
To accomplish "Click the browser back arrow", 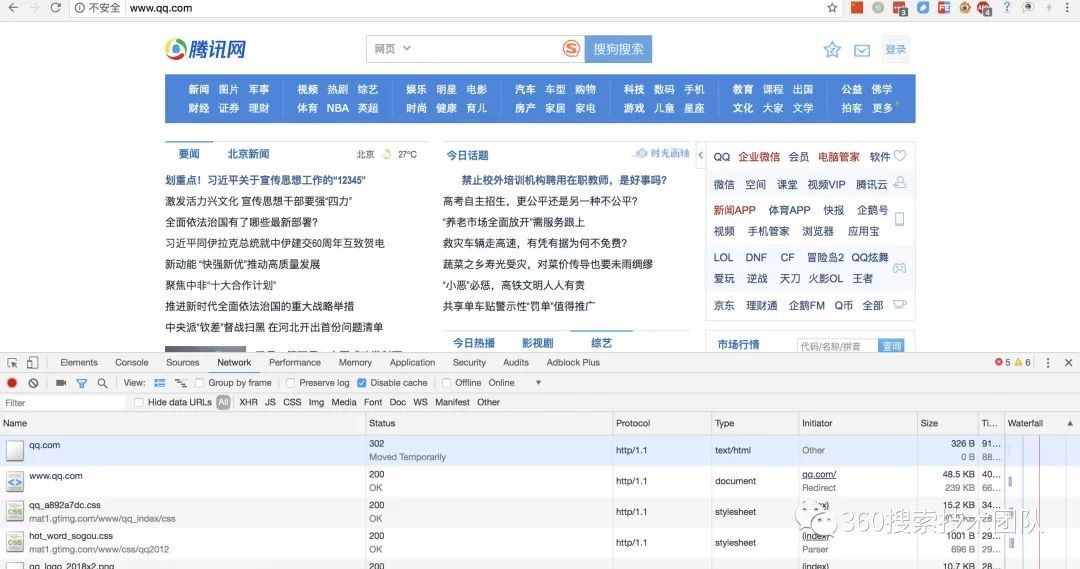I will tap(13, 8).
